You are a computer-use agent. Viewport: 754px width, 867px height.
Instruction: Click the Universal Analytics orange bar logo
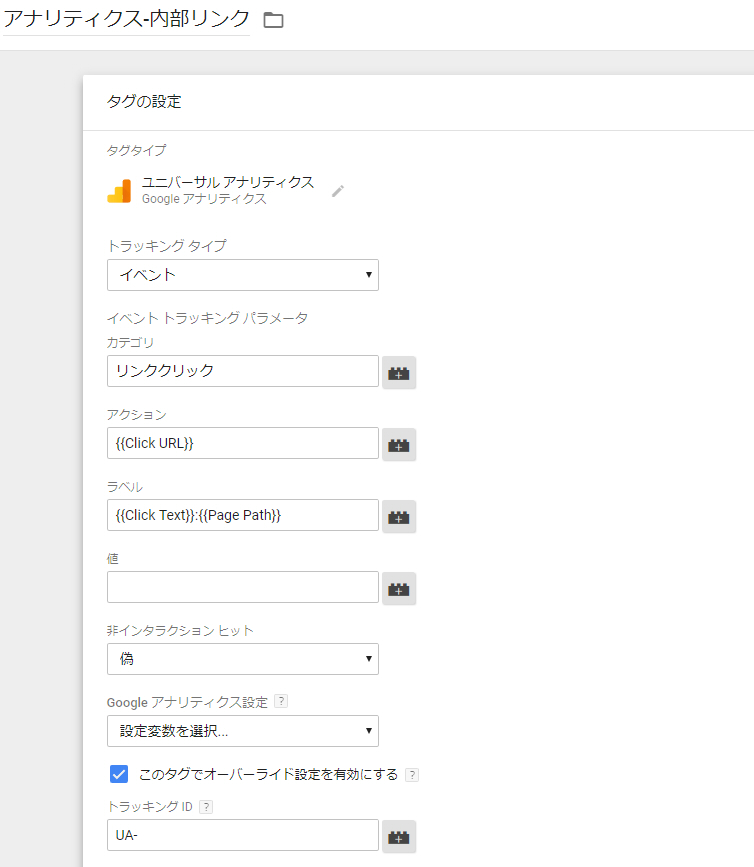(119, 191)
